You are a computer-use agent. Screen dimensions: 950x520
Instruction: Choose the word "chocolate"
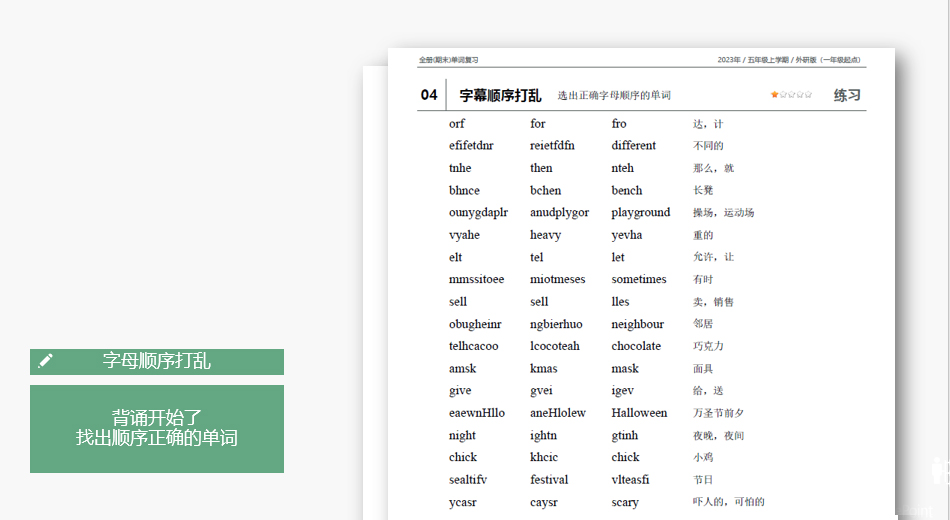636,346
